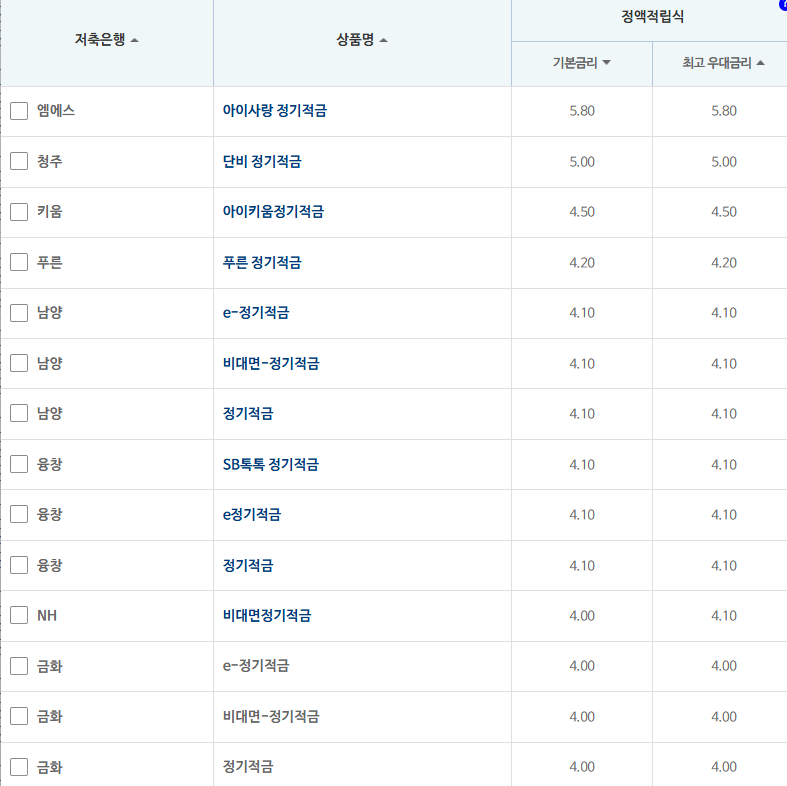The height and width of the screenshot is (786, 787).
Task: Check the 키움 row checkbox
Action: (19, 212)
